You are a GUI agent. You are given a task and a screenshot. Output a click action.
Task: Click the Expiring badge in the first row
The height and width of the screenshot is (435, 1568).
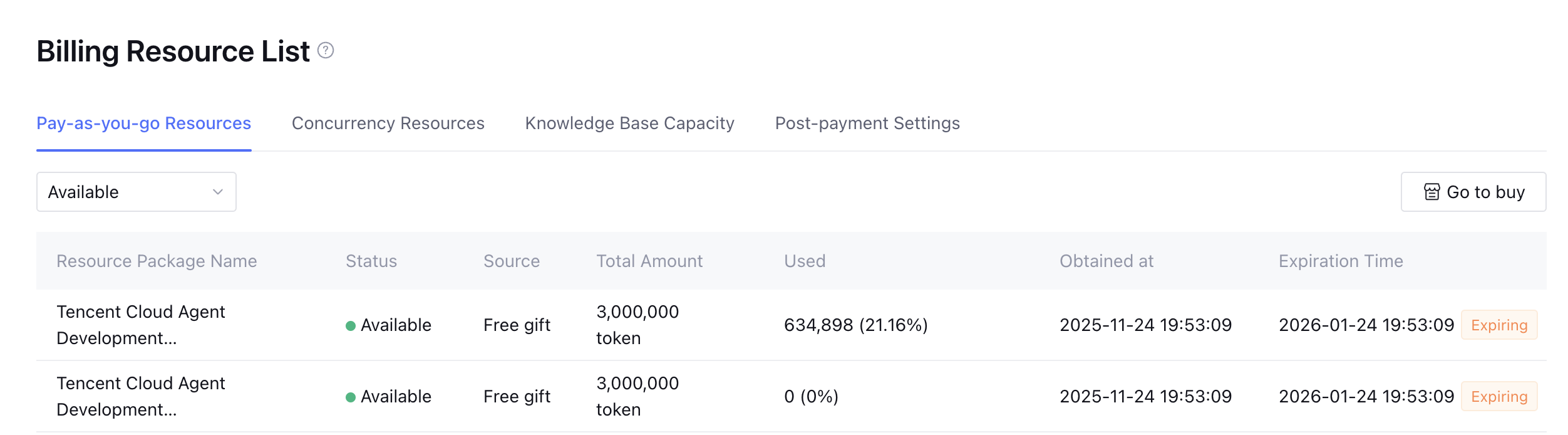click(x=1498, y=325)
